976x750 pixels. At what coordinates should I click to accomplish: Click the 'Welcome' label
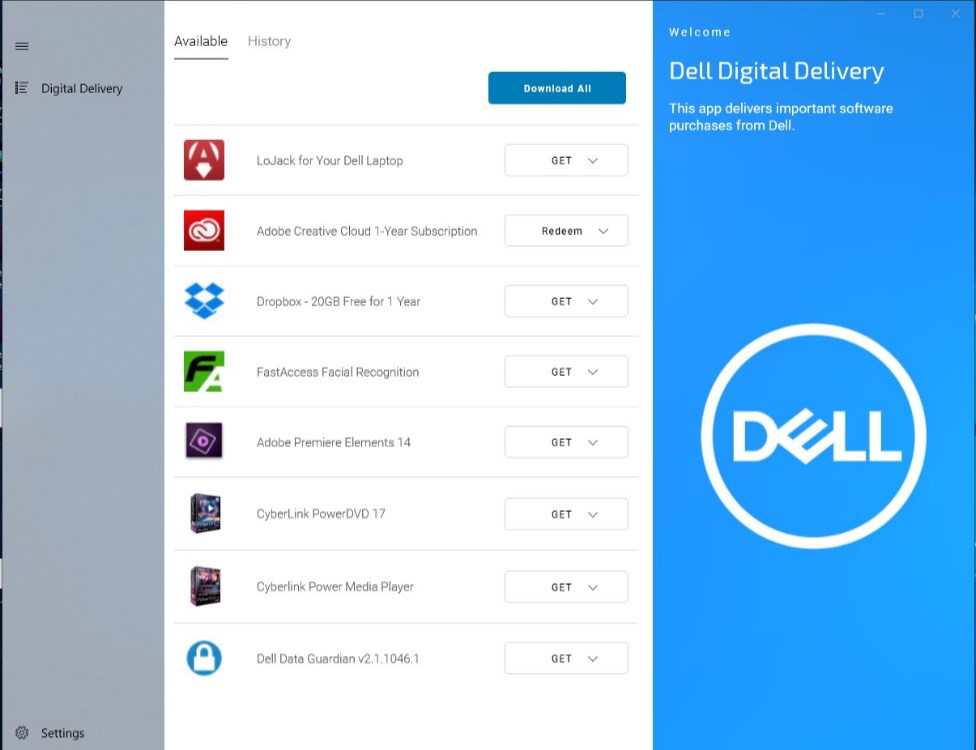pyautogui.click(x=700, y=32)
